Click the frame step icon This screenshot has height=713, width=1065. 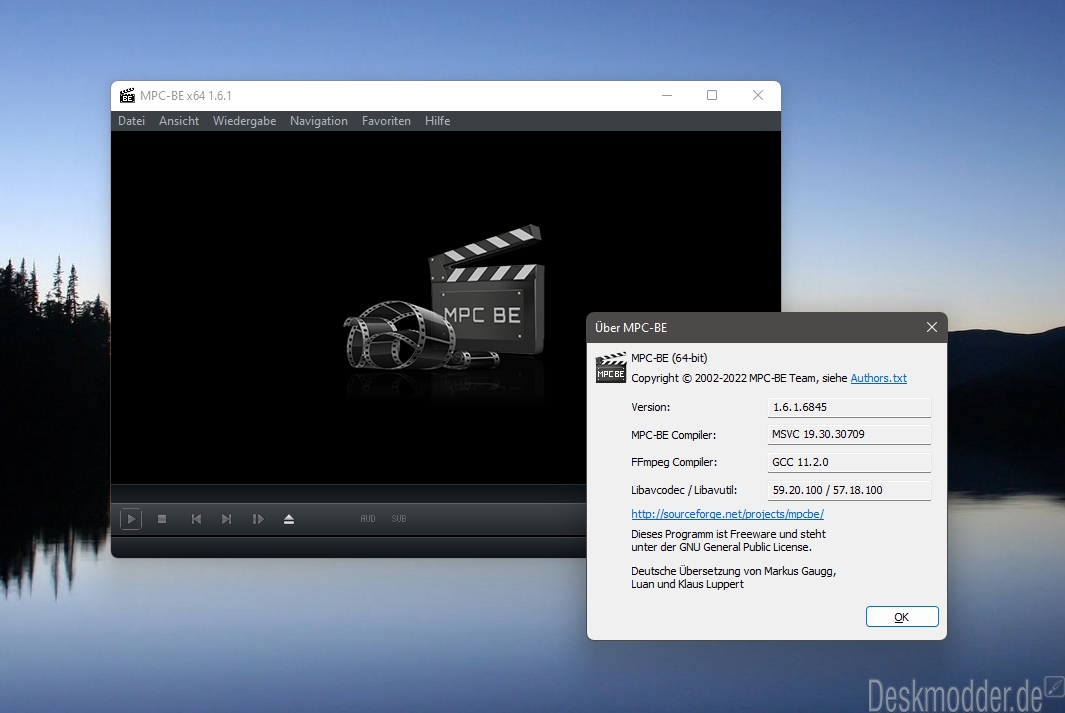pyautogui.click(x=257, y=519)
